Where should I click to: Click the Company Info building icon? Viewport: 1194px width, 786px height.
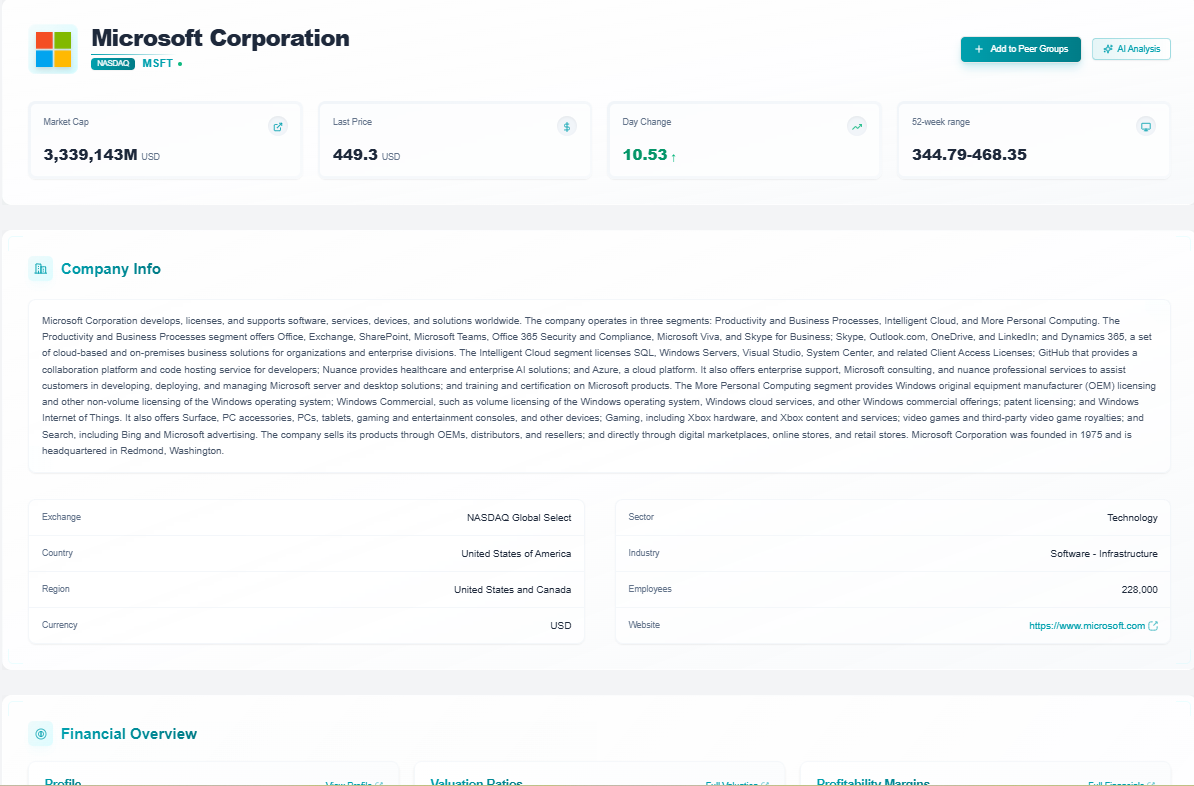(x=41, y=269)
